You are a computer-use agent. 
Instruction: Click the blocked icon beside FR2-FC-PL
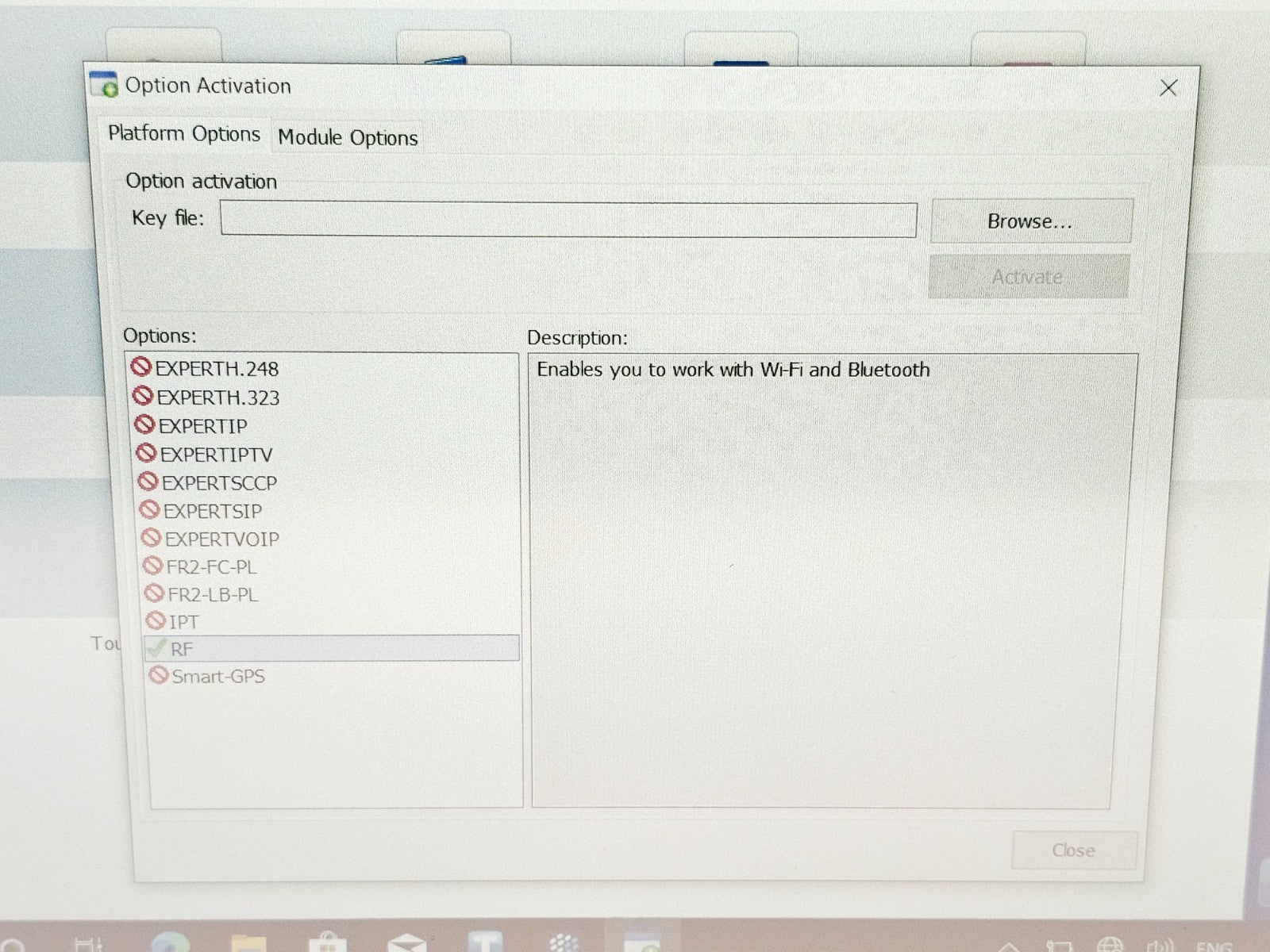pyautogui.click(x=152, y=566)
